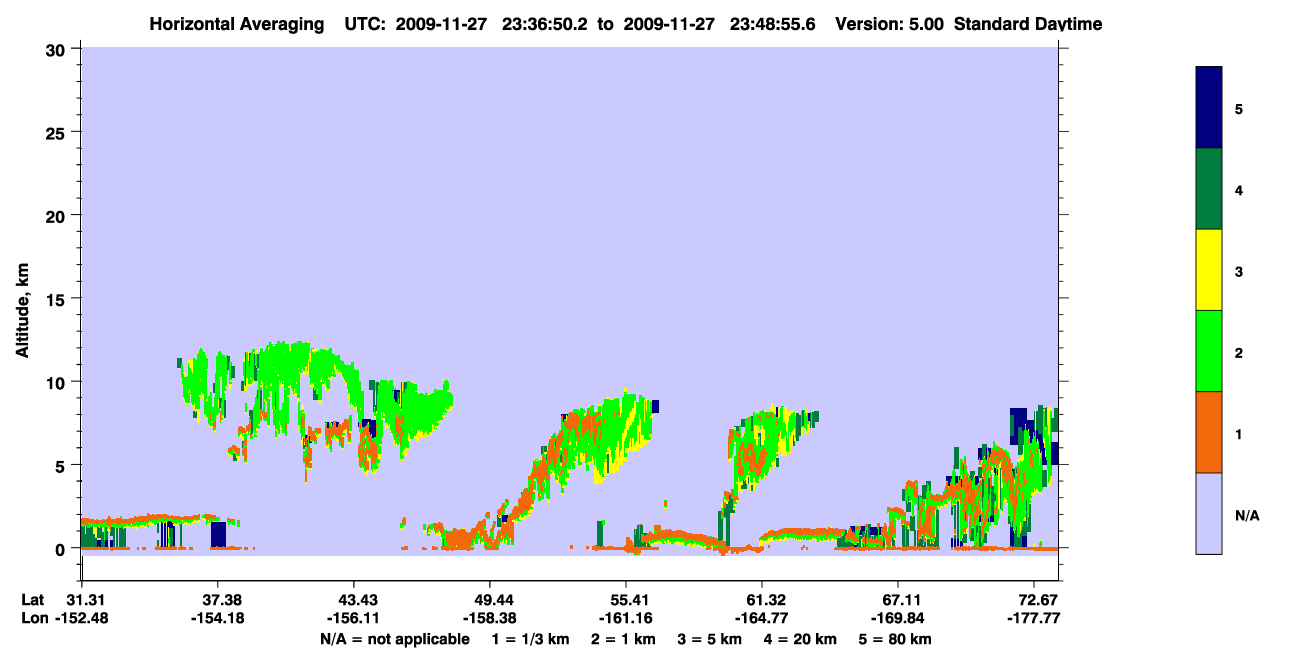This screenshot has height=667, width=1300.
Task: Click the lavender N/A colorbar segment
Action: [x=1209, y=513]
